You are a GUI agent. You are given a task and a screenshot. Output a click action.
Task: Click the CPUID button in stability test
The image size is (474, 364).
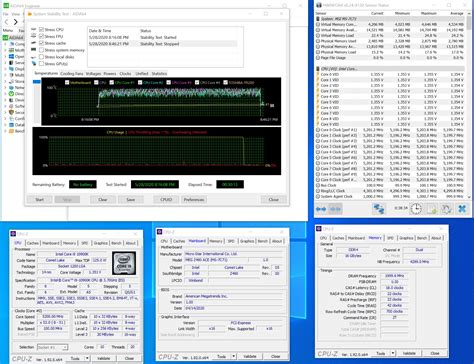click(166, 200)
